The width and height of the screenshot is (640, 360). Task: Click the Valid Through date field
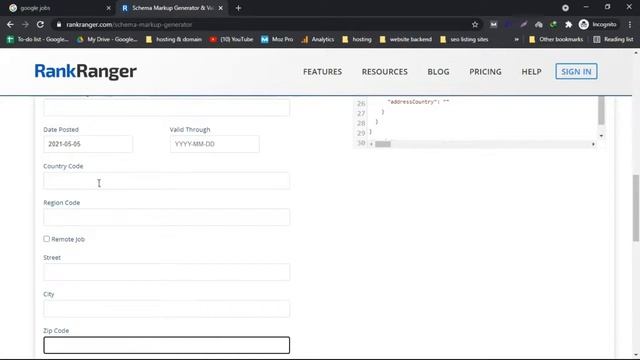[x=215, y=144]
